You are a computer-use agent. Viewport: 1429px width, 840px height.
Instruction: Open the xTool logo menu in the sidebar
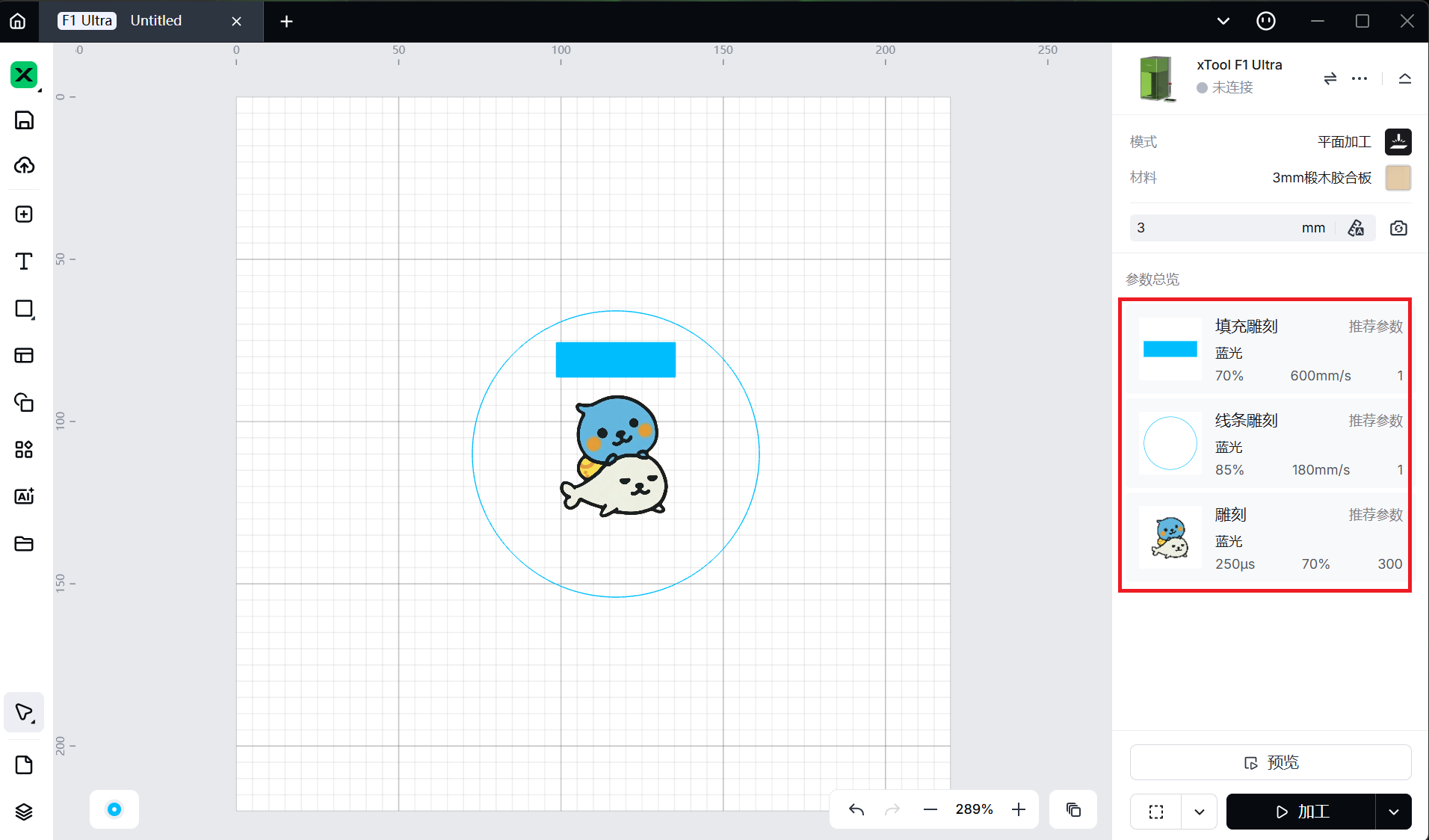pyautogui.click(x=24, y=75)
